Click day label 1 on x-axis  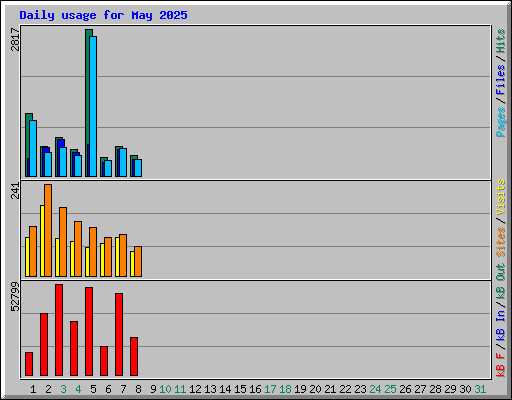pos(33,389)
